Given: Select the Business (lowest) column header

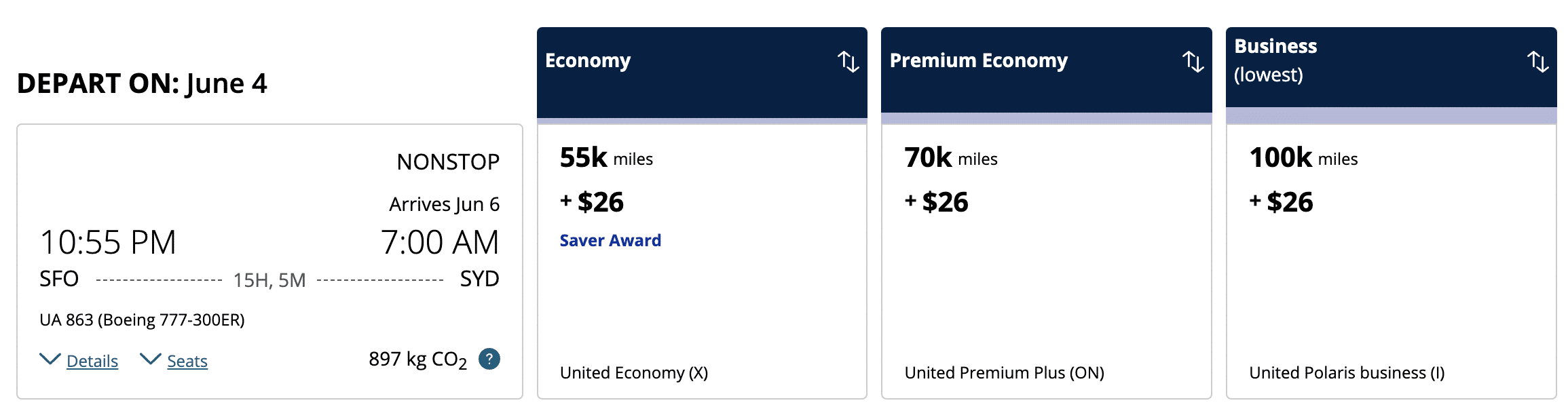Looking at the screenshot, I should pyautogui.click(x=1275, y=60).
